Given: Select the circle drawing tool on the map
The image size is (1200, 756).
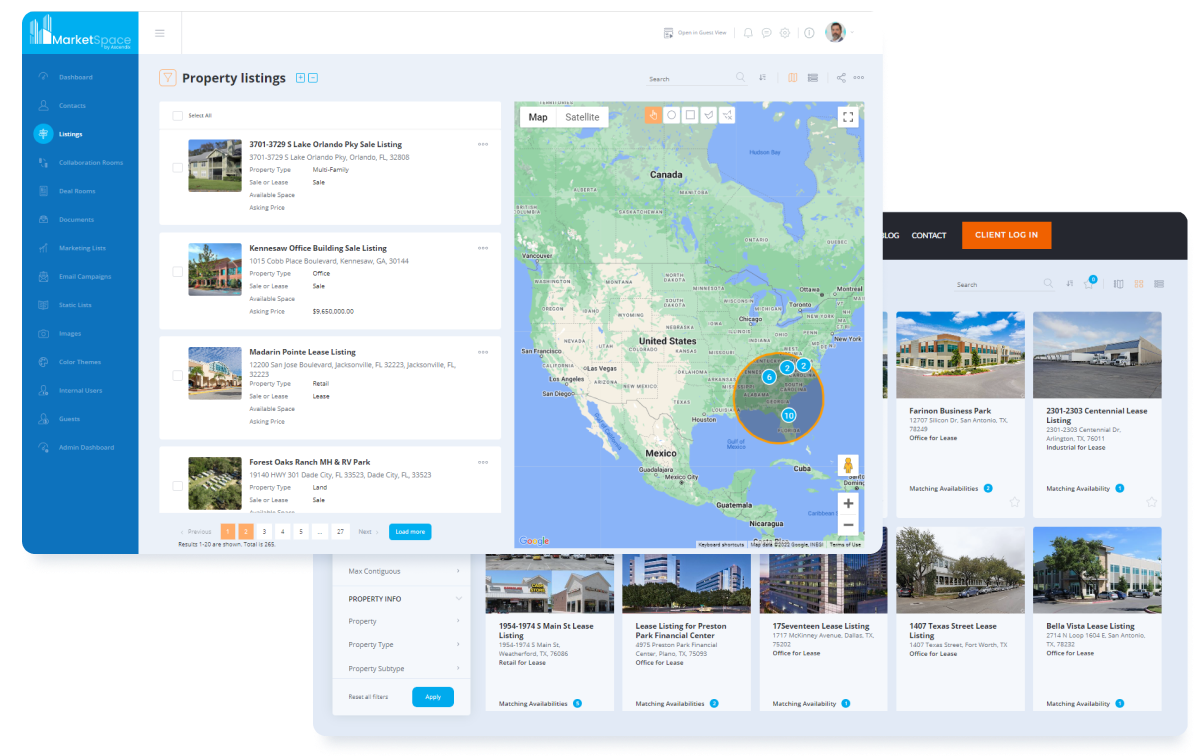Looking at the screenshot, I should pyautogui.click(x=672, y=116).
